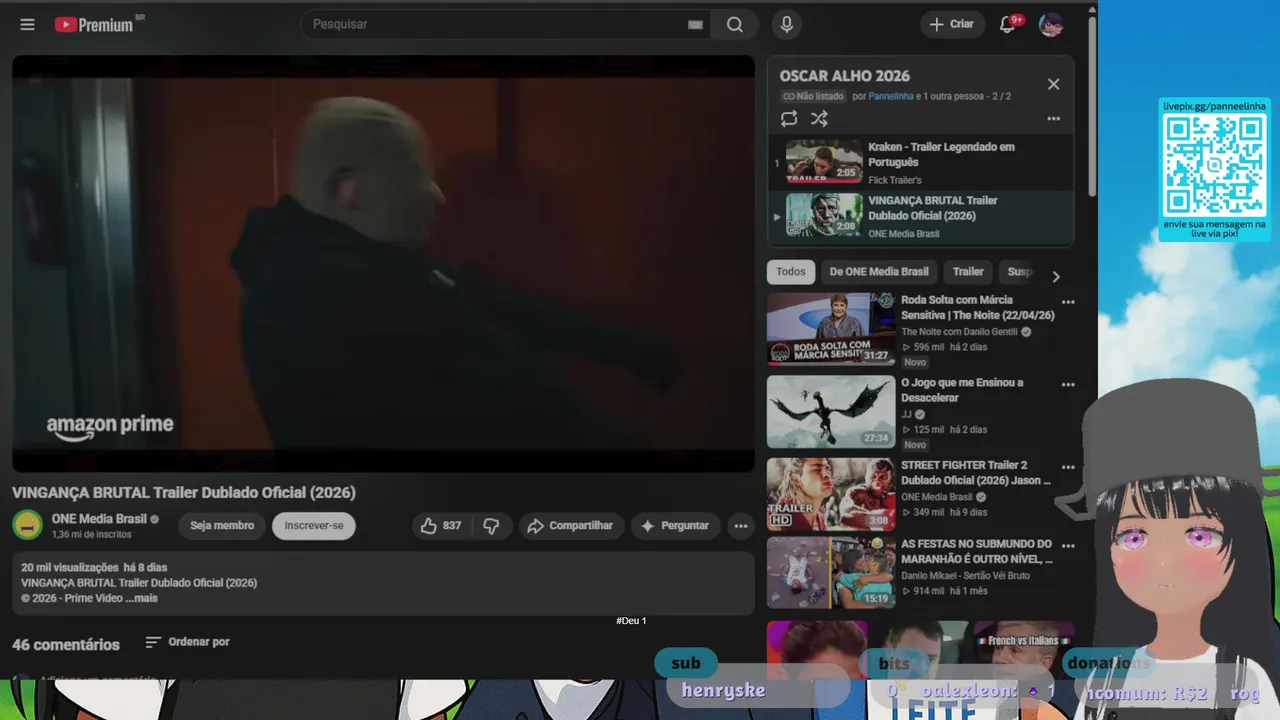Open the on-screen keyboard icon in search

tap(695, 25)
